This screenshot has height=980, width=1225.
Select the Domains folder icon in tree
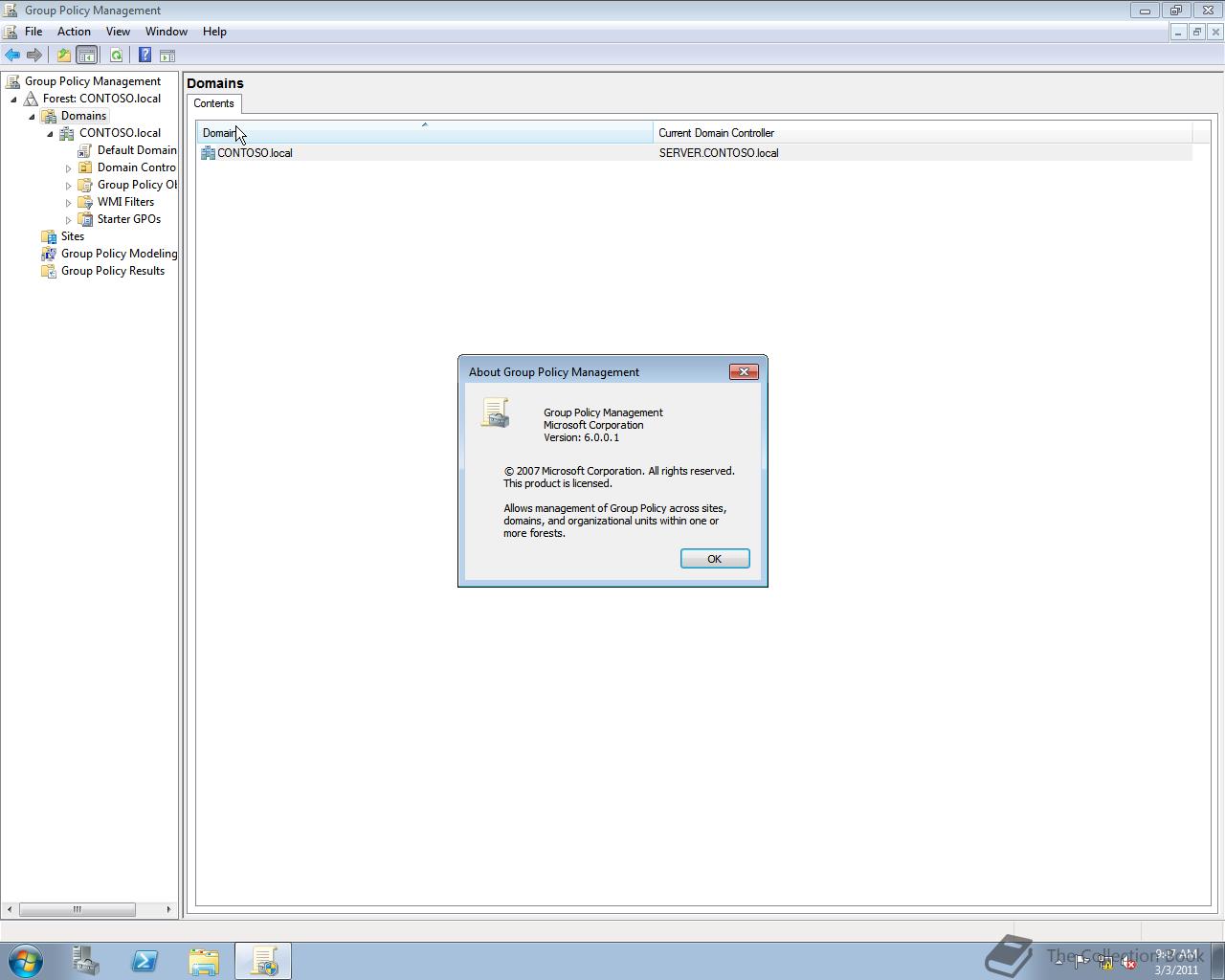[49, 116]
